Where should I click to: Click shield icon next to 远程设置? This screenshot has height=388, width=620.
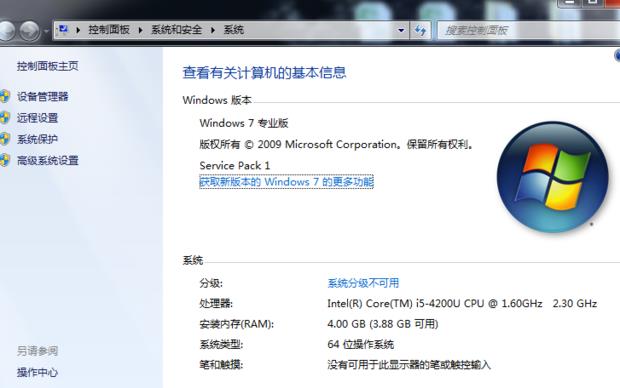point(4,118)
